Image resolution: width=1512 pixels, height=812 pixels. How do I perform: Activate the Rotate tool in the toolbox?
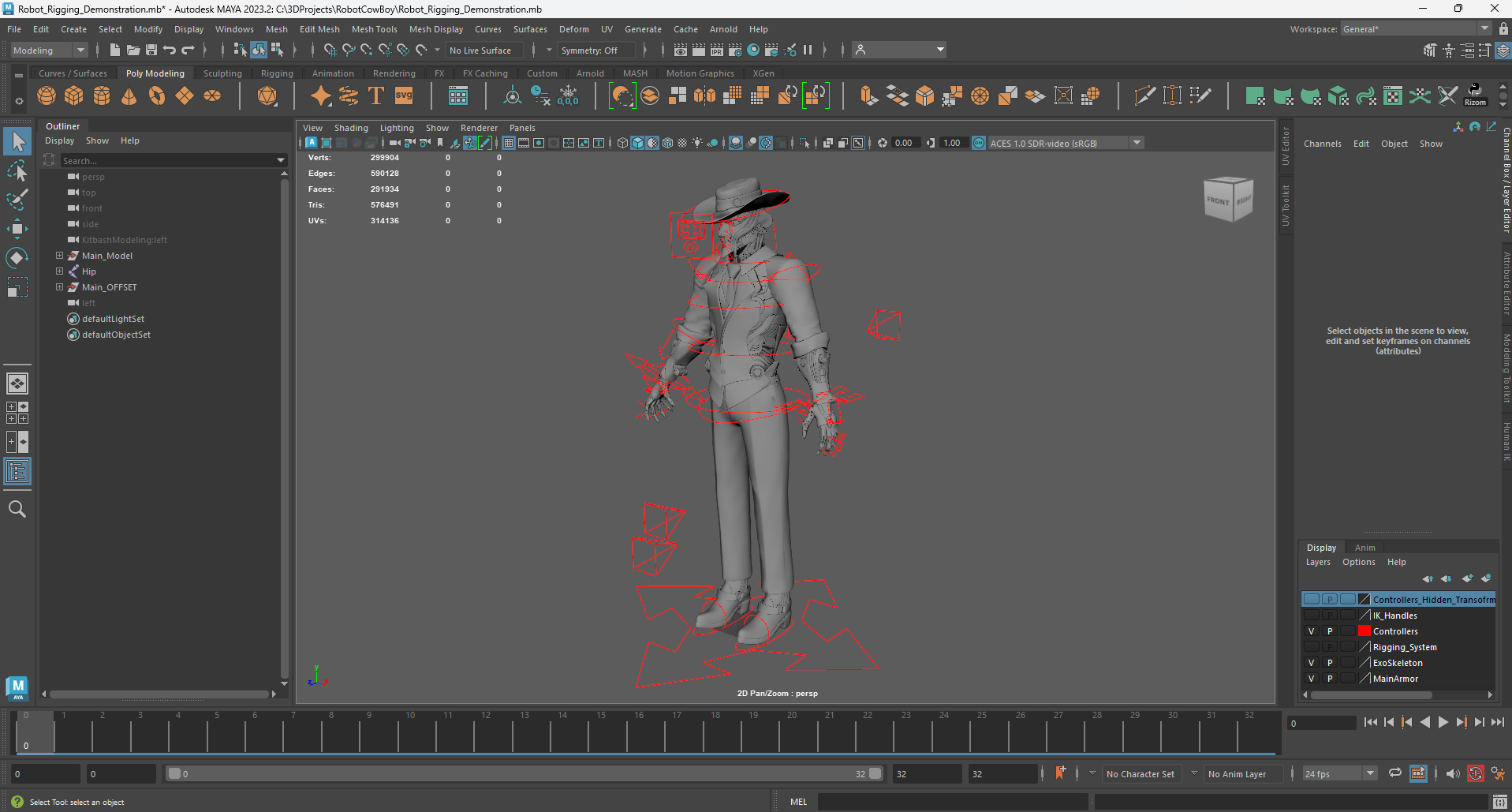17,258
